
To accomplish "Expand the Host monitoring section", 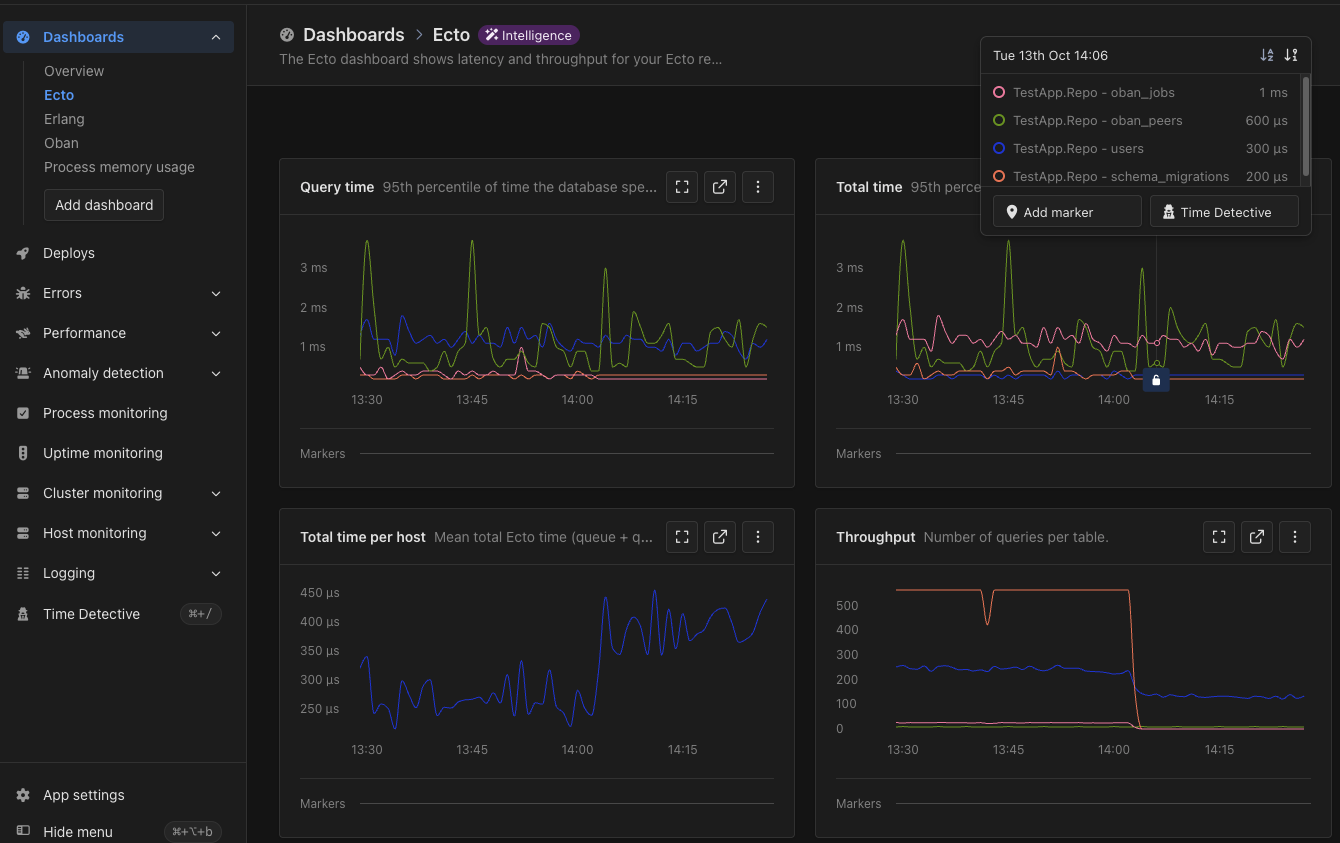I will click(216, 533).
